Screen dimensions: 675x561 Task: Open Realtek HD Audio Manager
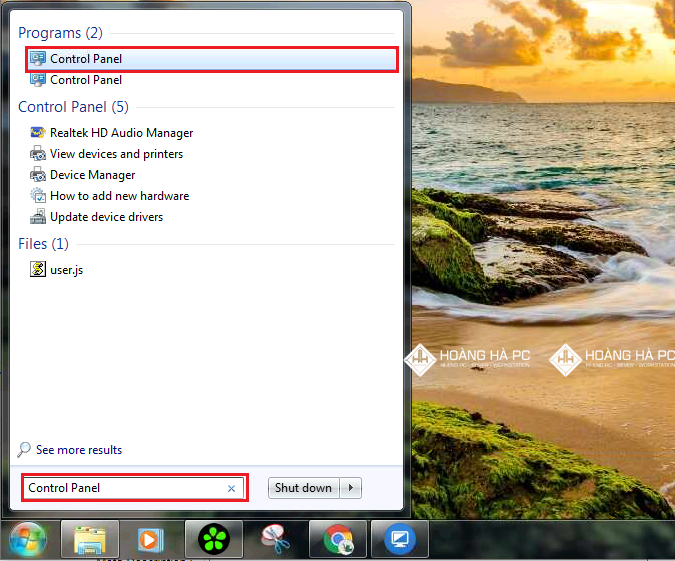[121, 133]
